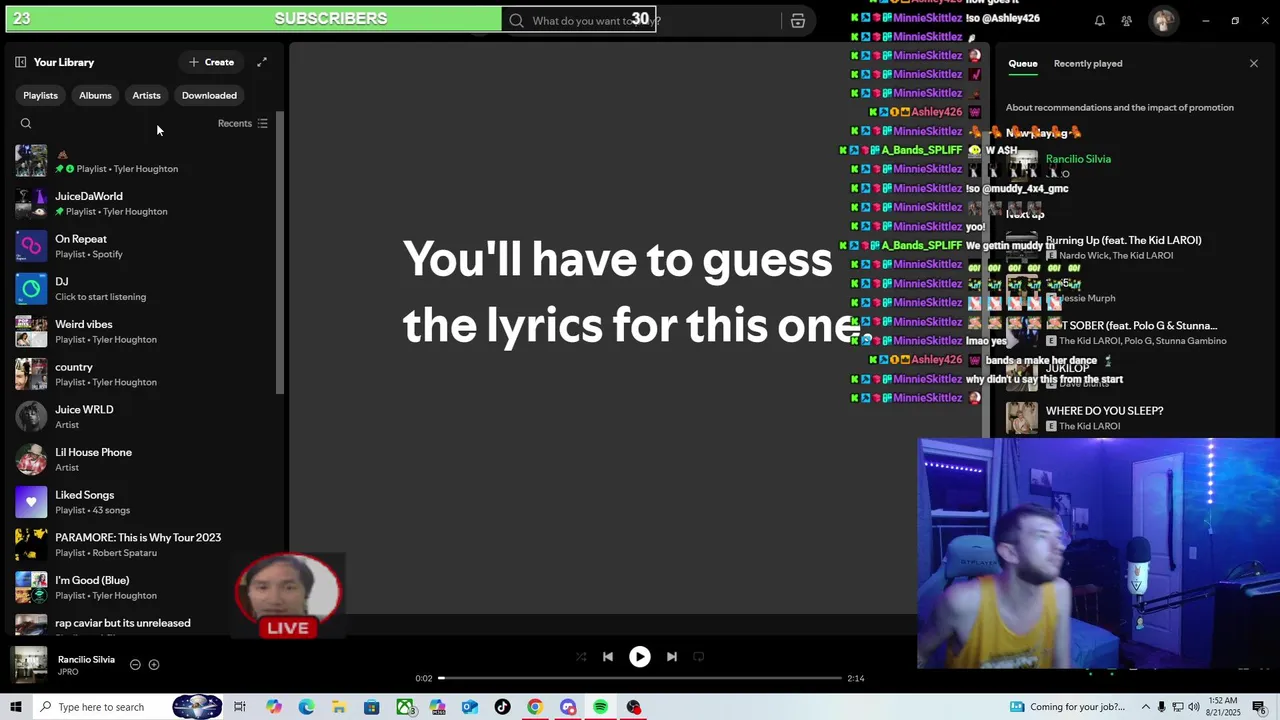Screen dimensions: 1280x720
Task: Filter library by Albums
Action: click(95, 95)
